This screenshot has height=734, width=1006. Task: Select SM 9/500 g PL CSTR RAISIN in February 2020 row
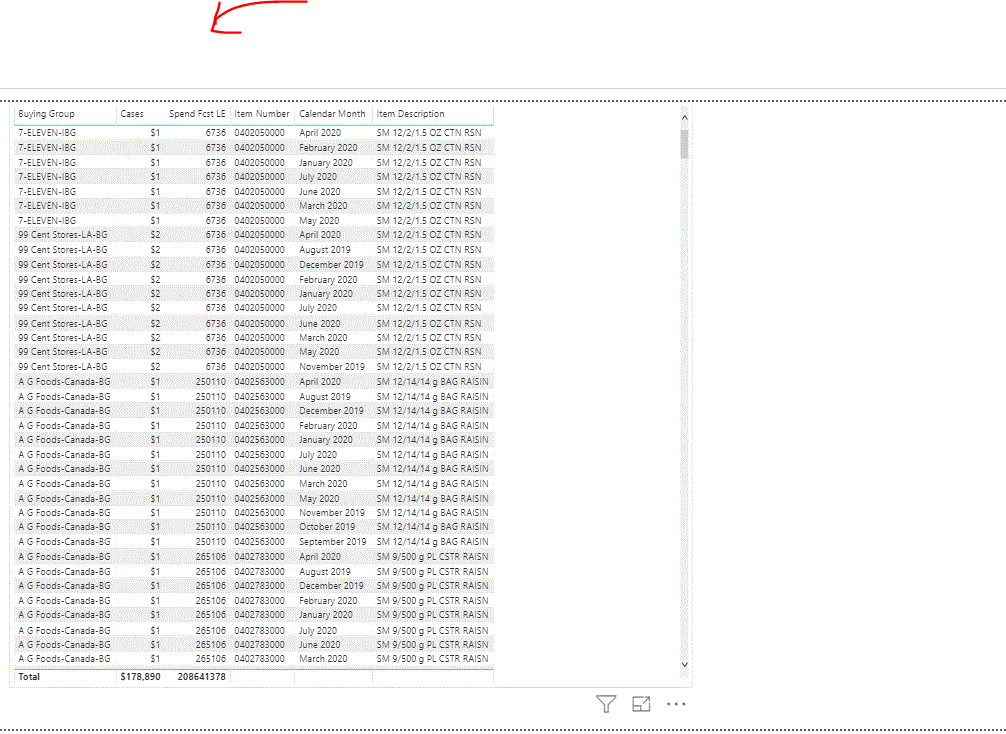[432, 601]
